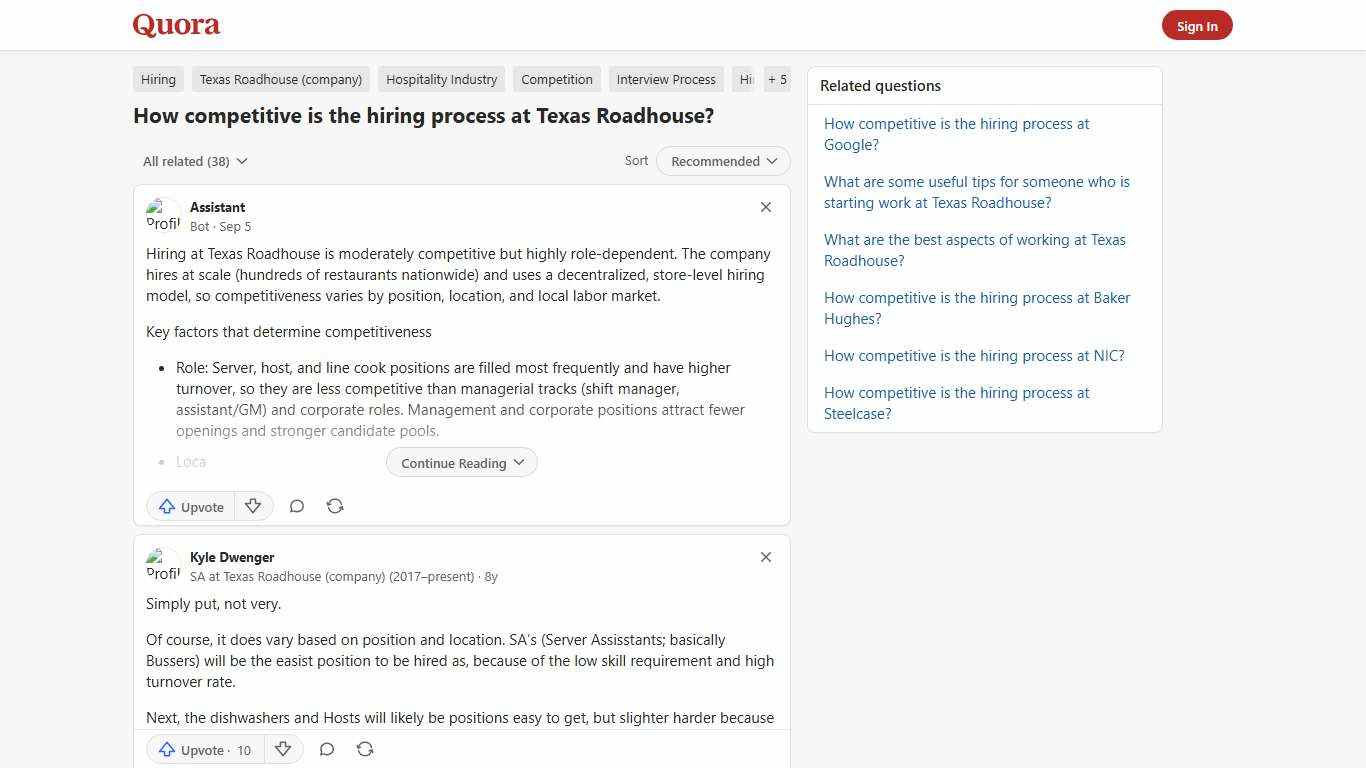The width and height of the screenshot is (1366, 768).
Task: Expand Continue Reading on Assistant's answer
Action: click(461, 462)
